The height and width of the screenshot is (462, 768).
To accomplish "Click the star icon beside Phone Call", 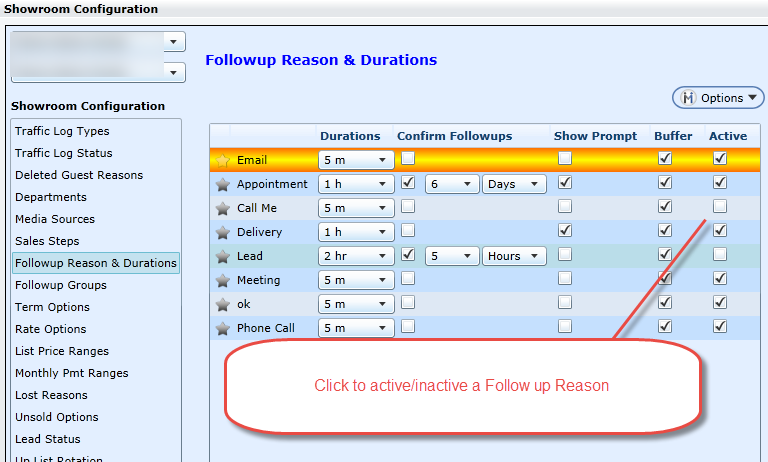I will pos(223,327).
